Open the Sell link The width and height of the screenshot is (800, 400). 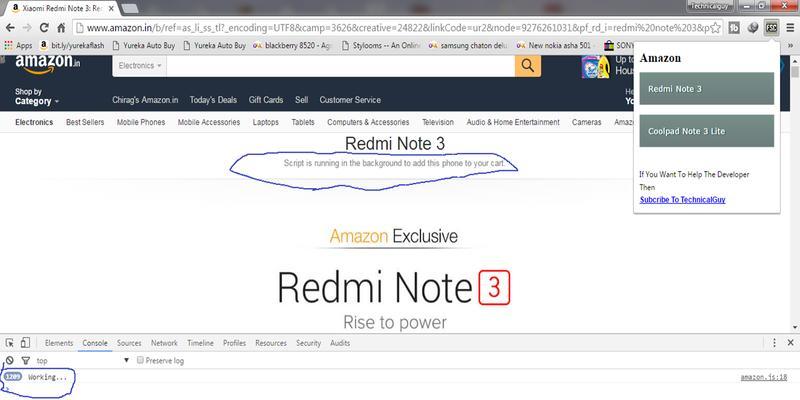point(302,99)
